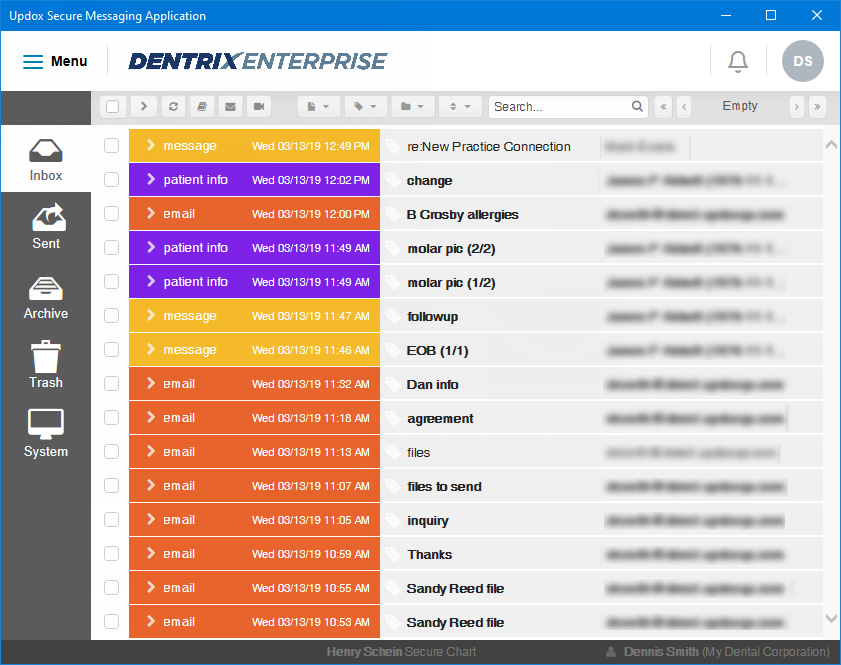This screenshot has width=841, height=665.
Task: Refresh the inbox message list
Action: point(173,107)
